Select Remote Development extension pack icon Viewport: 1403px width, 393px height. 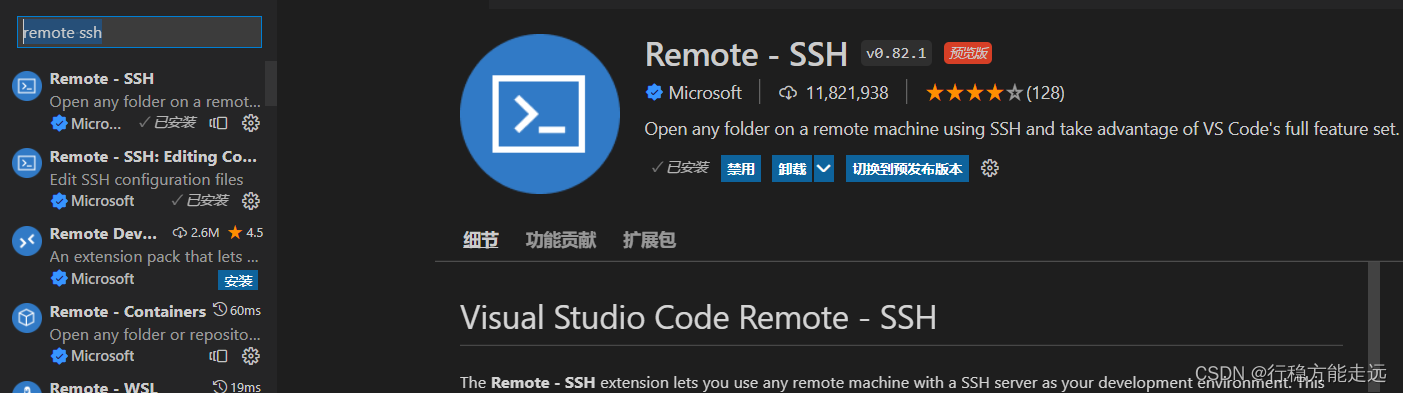(x=26, y=241)
